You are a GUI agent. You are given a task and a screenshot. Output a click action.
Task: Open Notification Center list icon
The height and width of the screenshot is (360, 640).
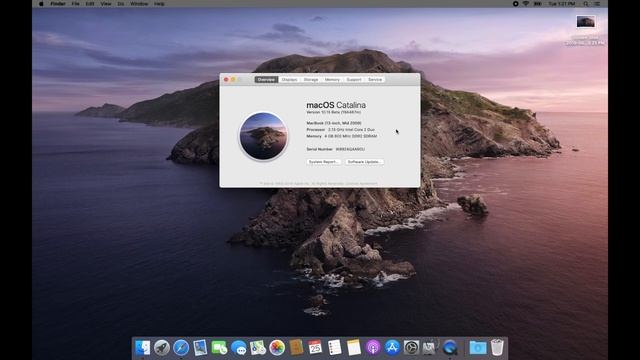pos(597,4)
